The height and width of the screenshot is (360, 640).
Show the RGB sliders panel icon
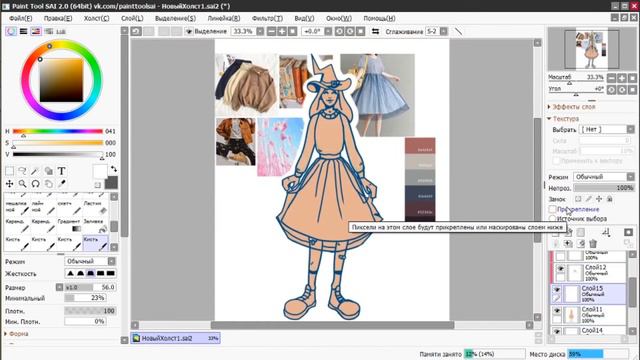coord(24,31)
